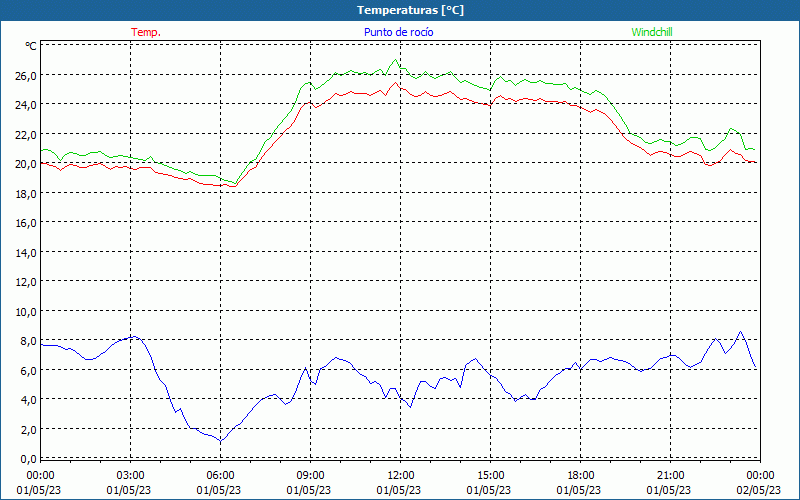
Task: Click the '18,0' y-axis value
Action: pyautogui.click(x=26, y=193)
